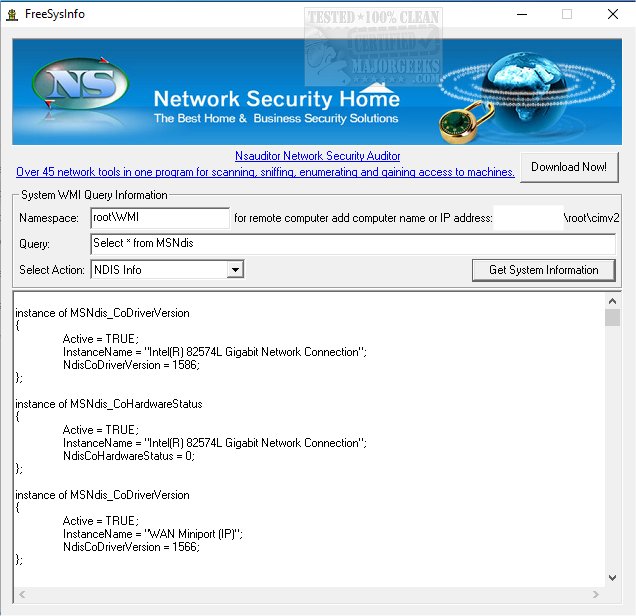Click the 'Namespace:' label

pos(49,218)
